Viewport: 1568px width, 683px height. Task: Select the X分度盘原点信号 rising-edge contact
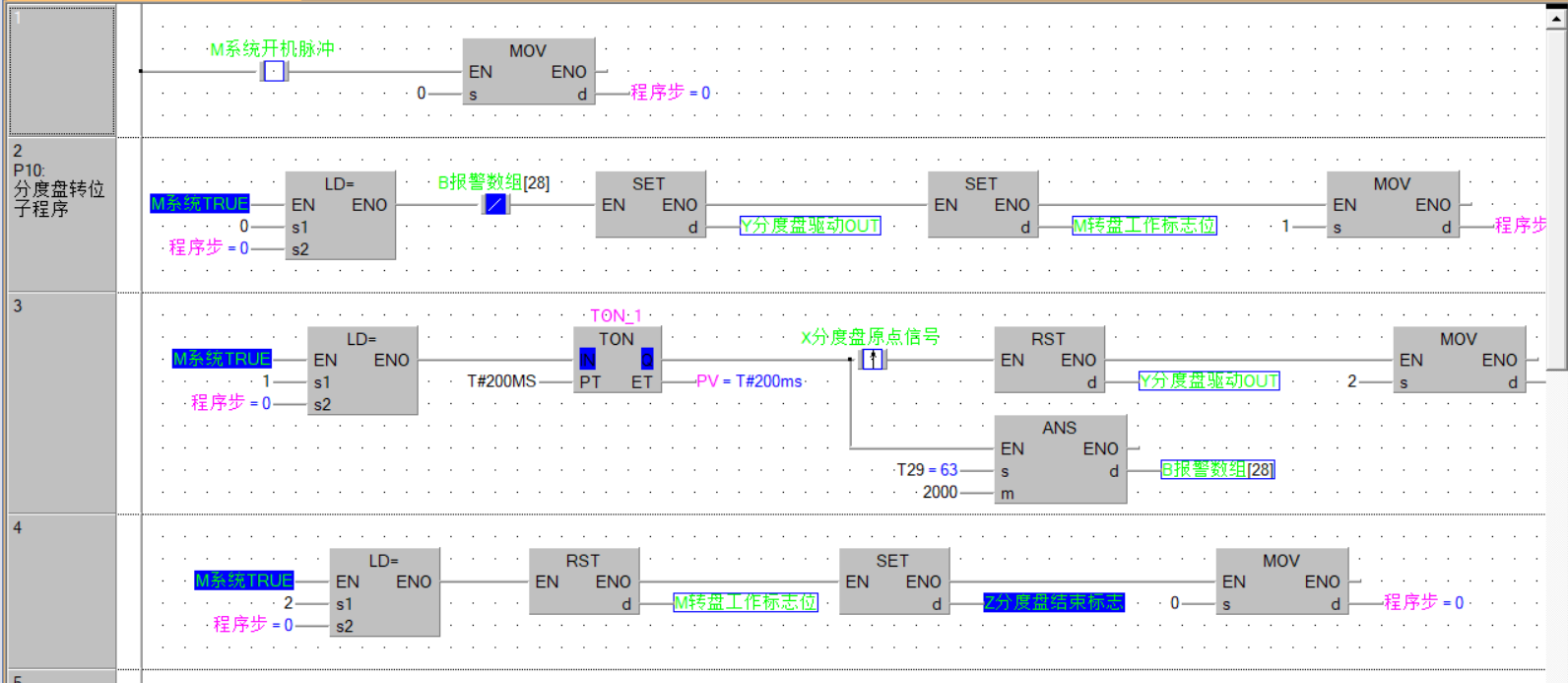tap(873, 360)
